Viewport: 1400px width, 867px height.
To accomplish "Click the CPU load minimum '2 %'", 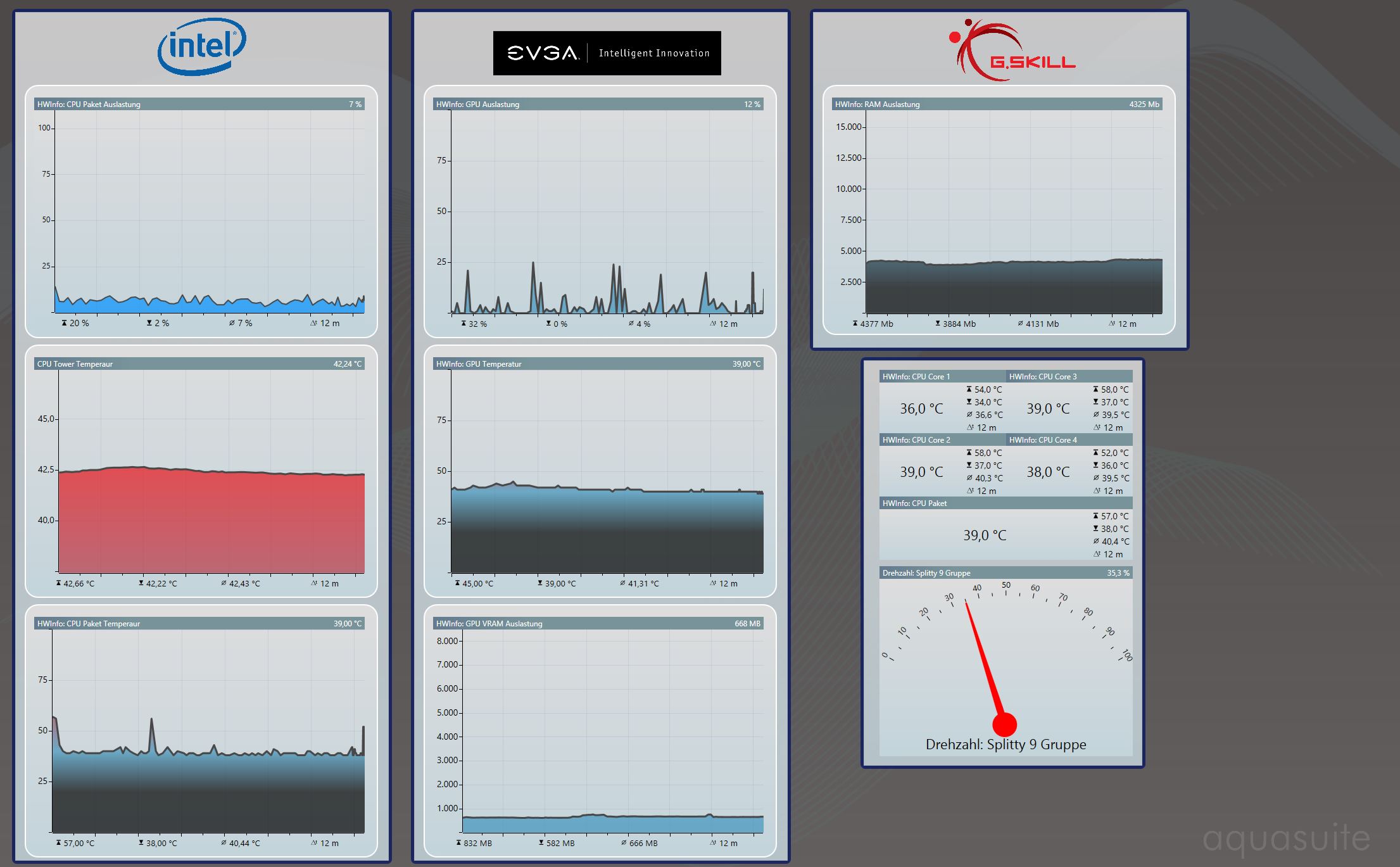I will click(x=161, y=323).
